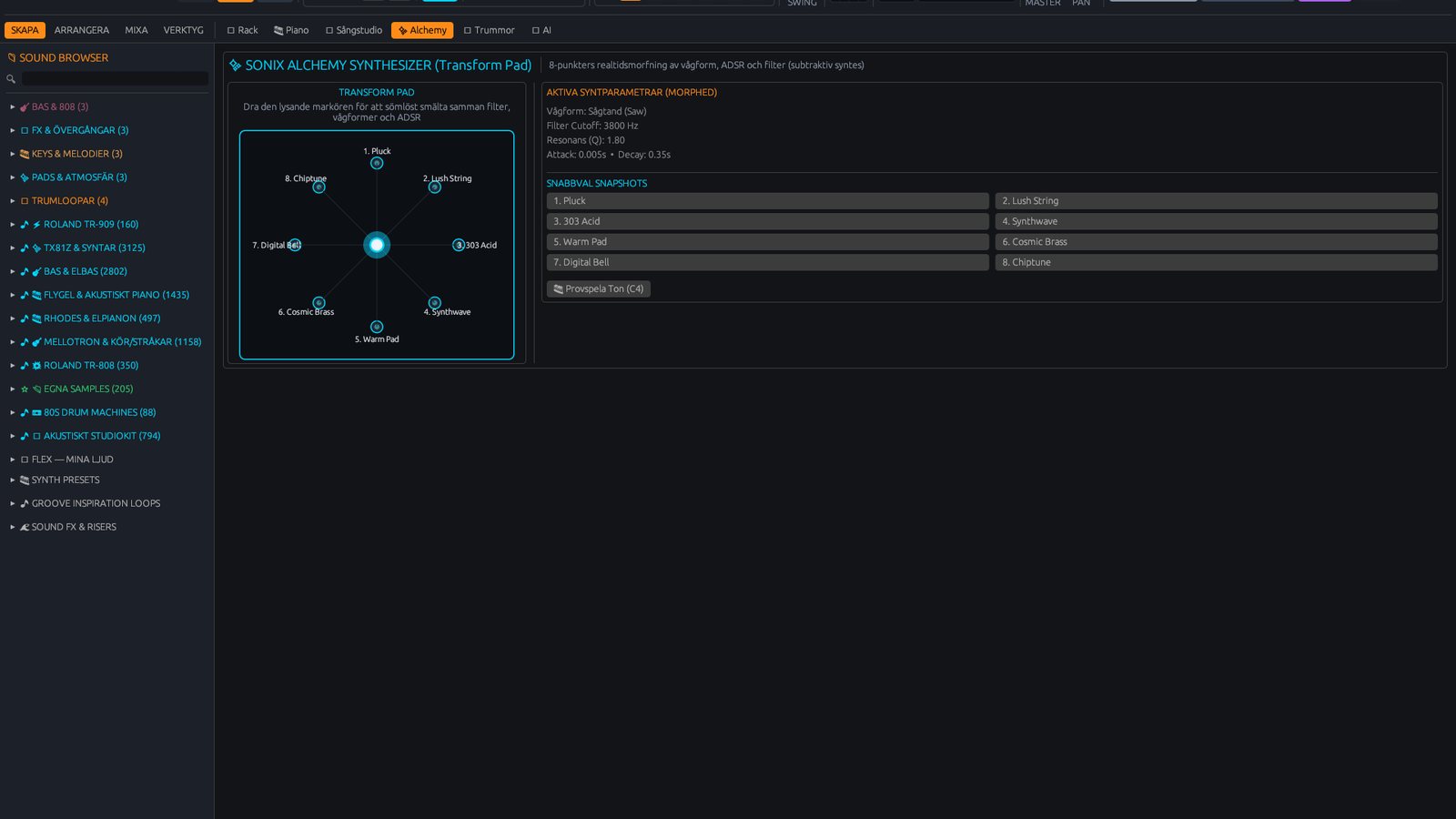Toggle the Trummor view

pos(489,30)
